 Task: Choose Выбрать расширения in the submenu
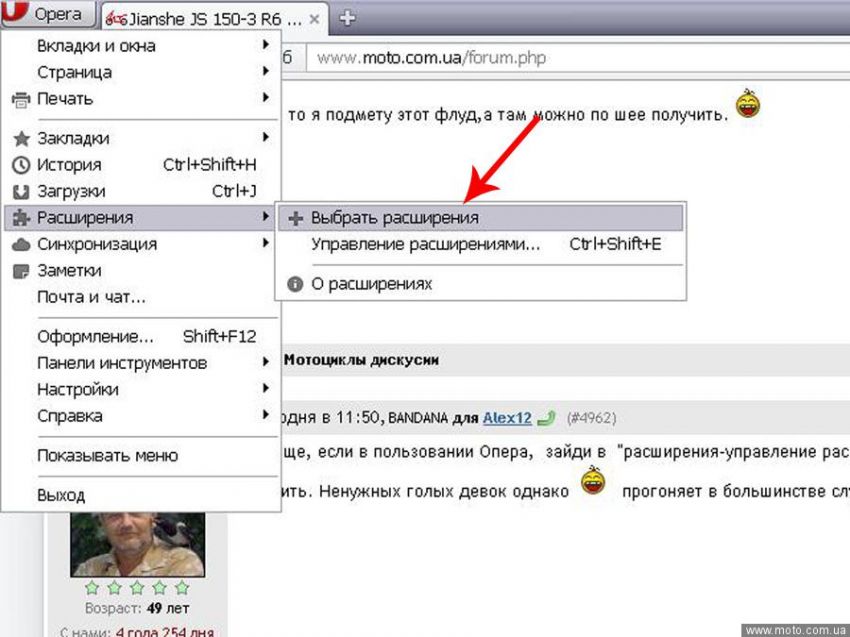(x=481, y=218)
